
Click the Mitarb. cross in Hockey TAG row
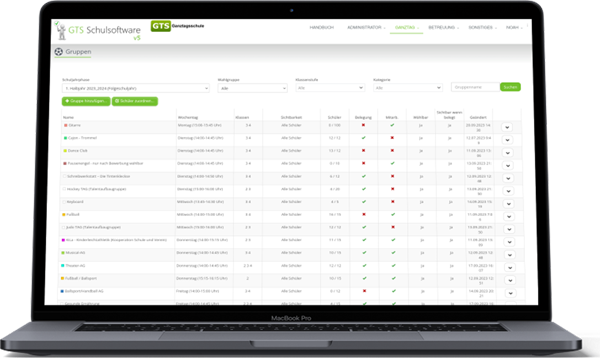393,189
